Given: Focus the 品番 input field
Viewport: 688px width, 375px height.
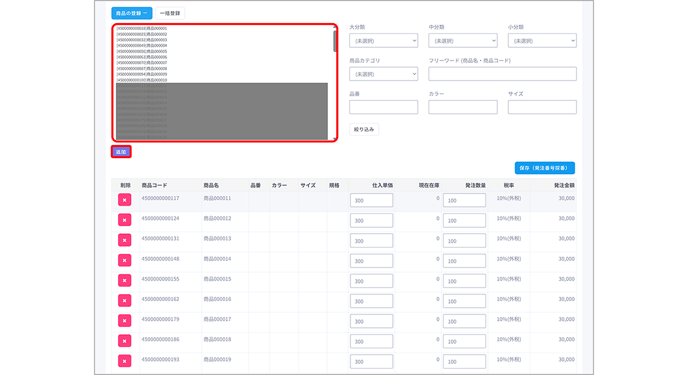Looking at the screenshot, I should coord(383,107).
